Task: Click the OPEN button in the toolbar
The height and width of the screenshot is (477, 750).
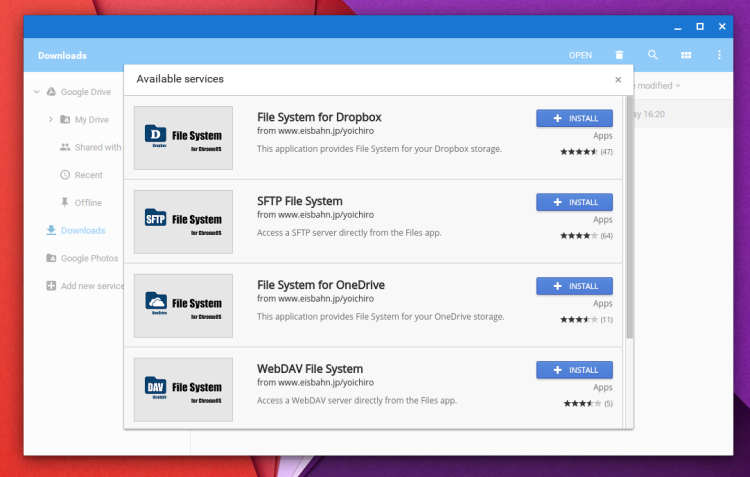Action: (x=580, y=55)
